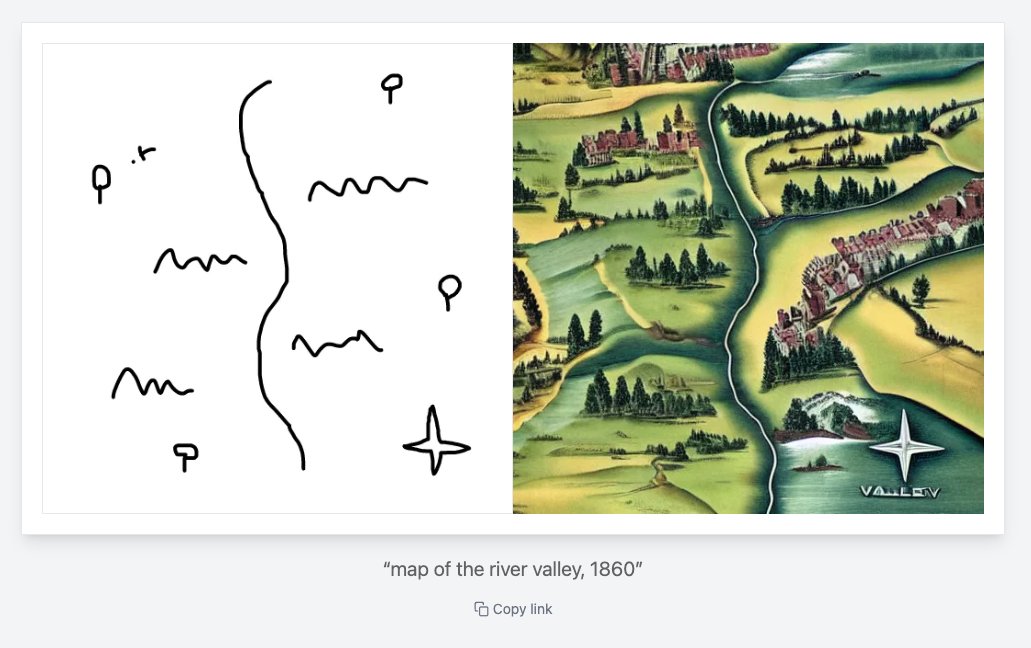The width and height of the screenshot is (1031, 648).
Task: Click the "Copy link" text
Action: pos(522,609)
